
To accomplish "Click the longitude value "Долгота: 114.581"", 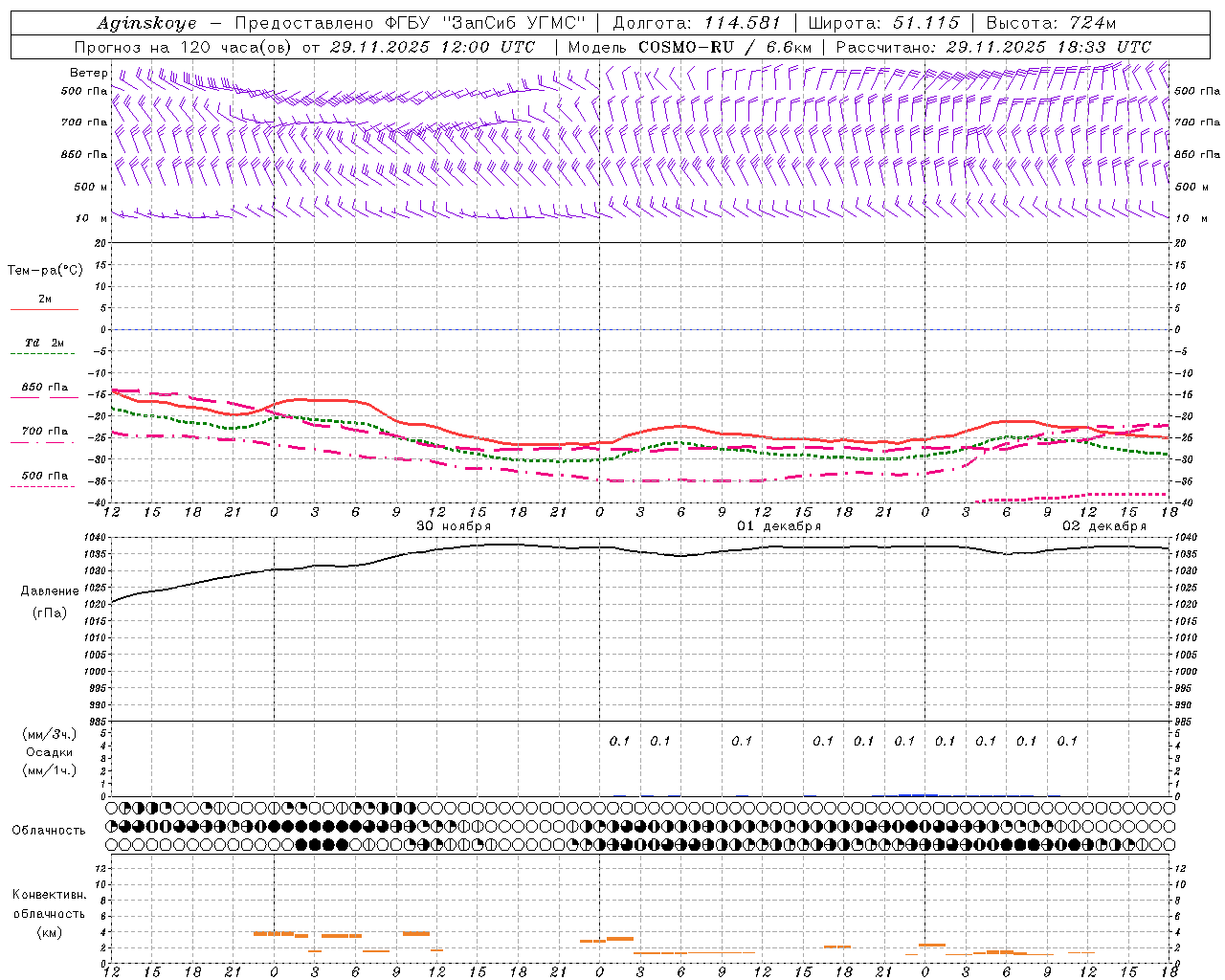I will coord(697,23).
